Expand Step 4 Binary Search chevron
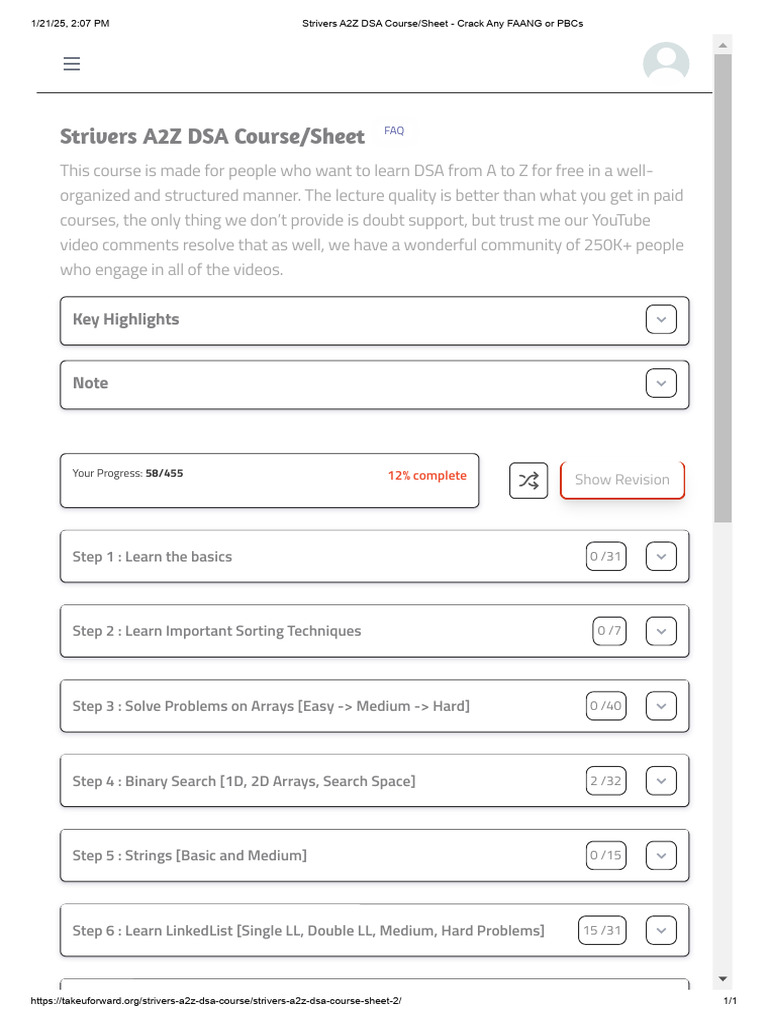 point(661,781)
